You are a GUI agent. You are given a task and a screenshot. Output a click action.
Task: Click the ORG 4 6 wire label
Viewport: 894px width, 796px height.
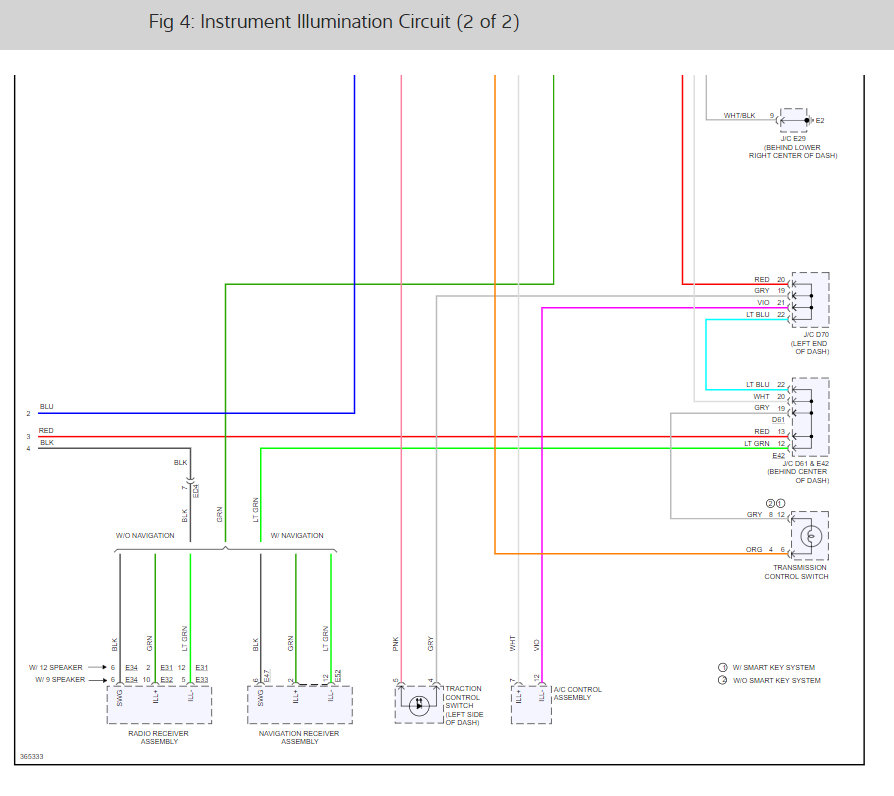[x=765, y=550]
